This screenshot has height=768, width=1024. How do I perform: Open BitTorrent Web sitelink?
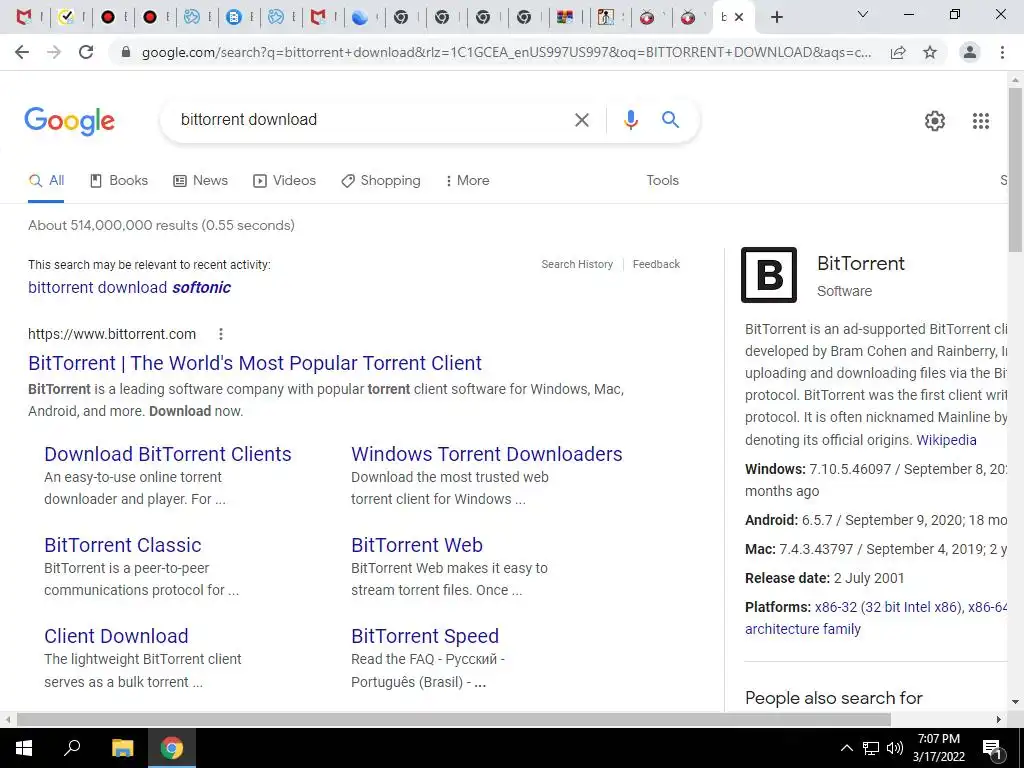coord(417,545)
